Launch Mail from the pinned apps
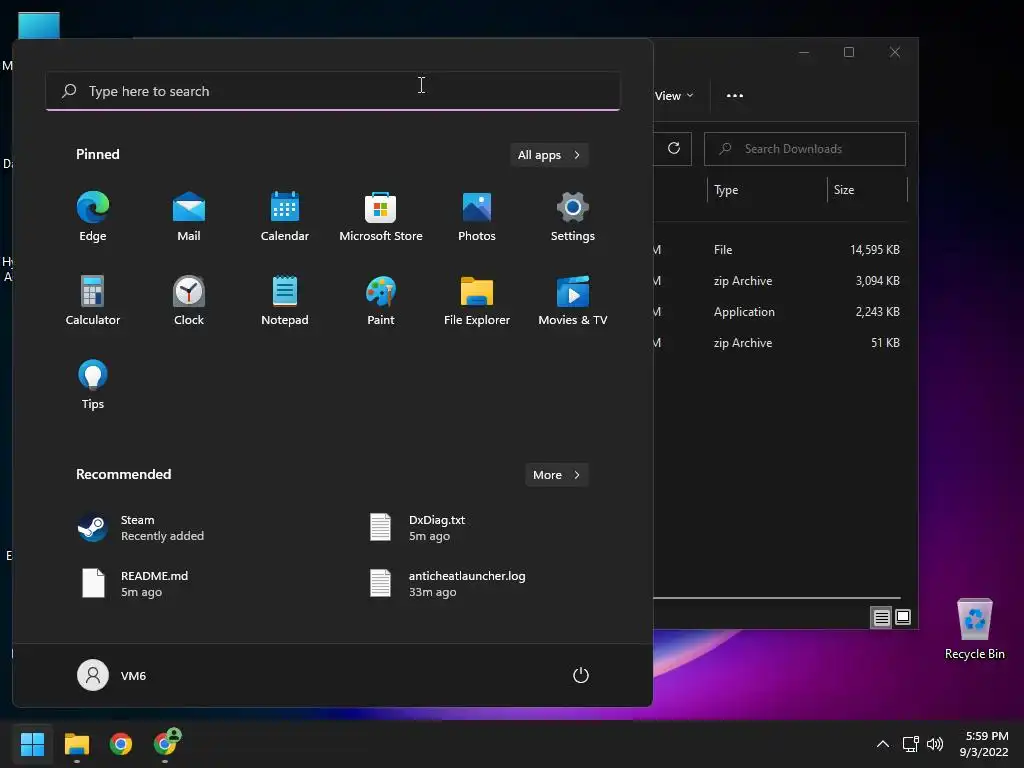The width and height of the screenshot is (1024, 768). [x=189, y=217]
